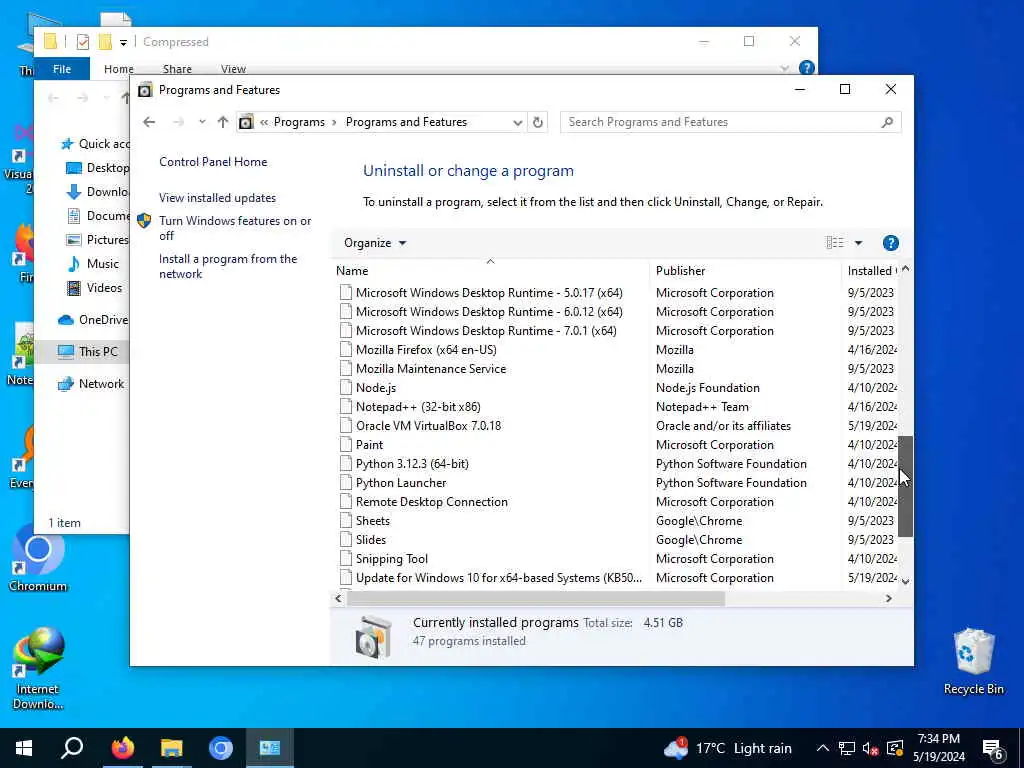1024x768 pixels.
Task: Select Oracle VM VirtualBox 7.0.18 entry
Action: [x=428, y=426]
